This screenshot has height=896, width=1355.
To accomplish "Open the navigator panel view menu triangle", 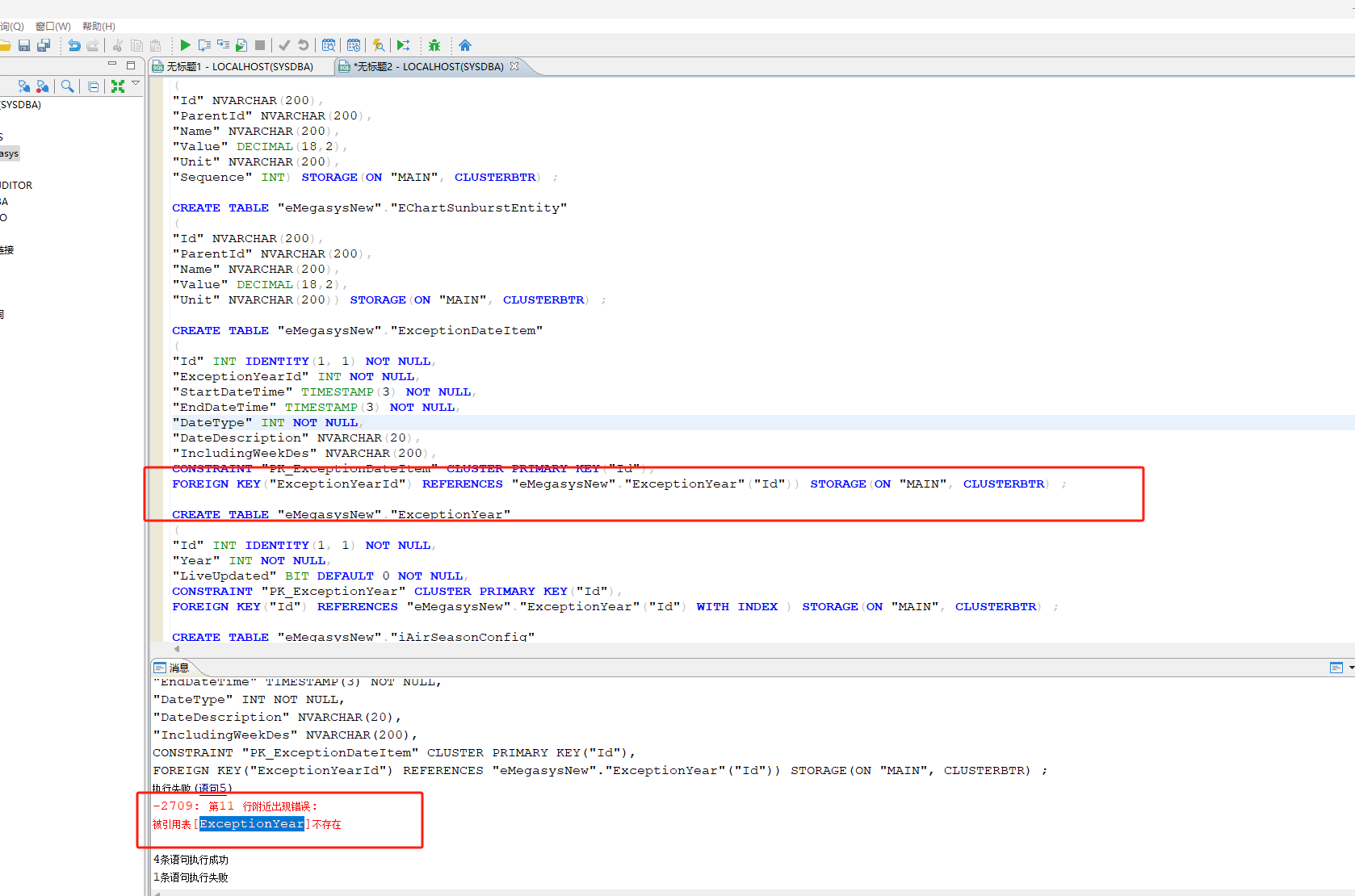I will (x=136, y=83).
